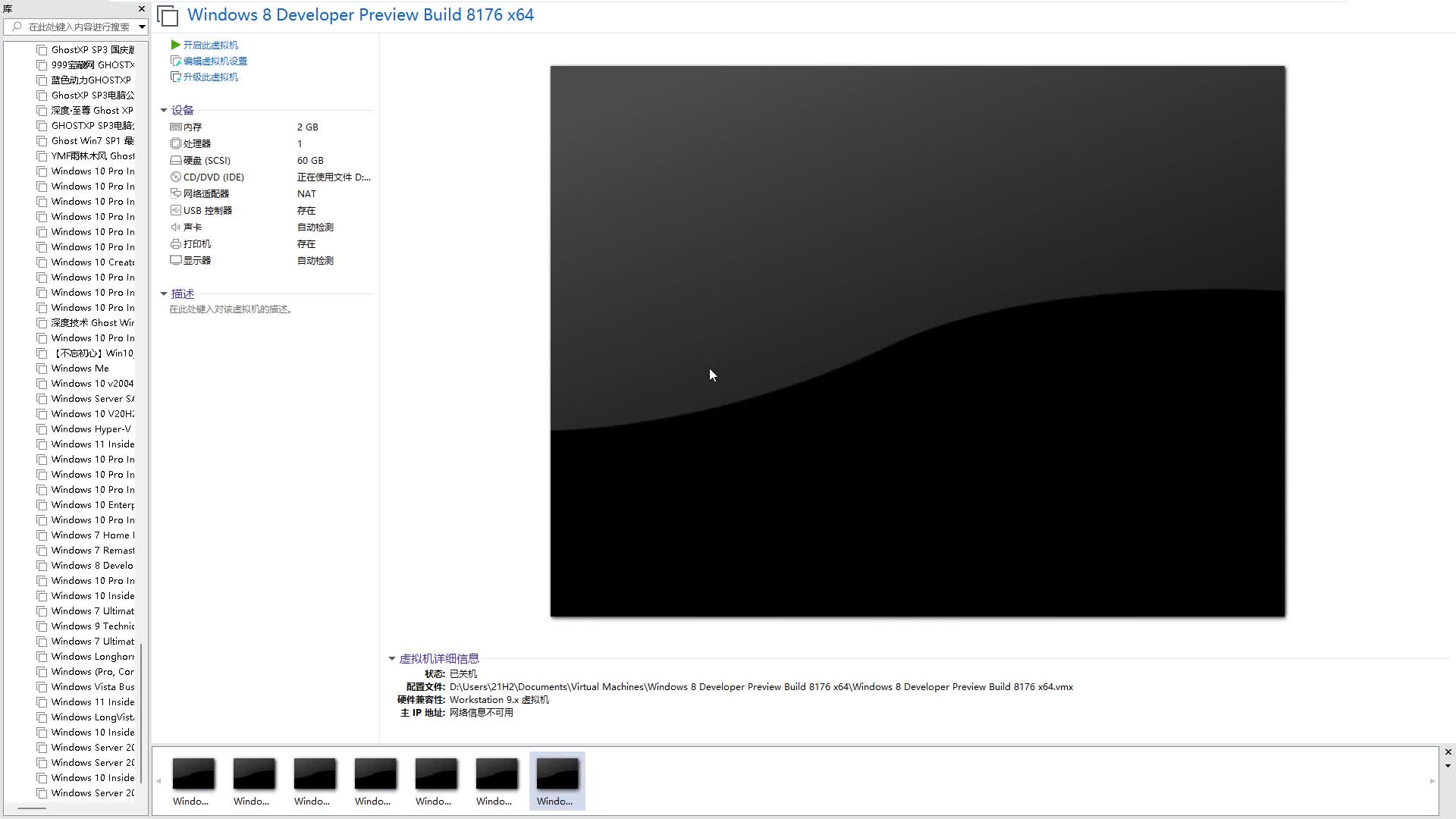The width and height of the screenshot is (1456, 819).
Task: Select the Windows Me library entry
Action: (x=80, y=368)
